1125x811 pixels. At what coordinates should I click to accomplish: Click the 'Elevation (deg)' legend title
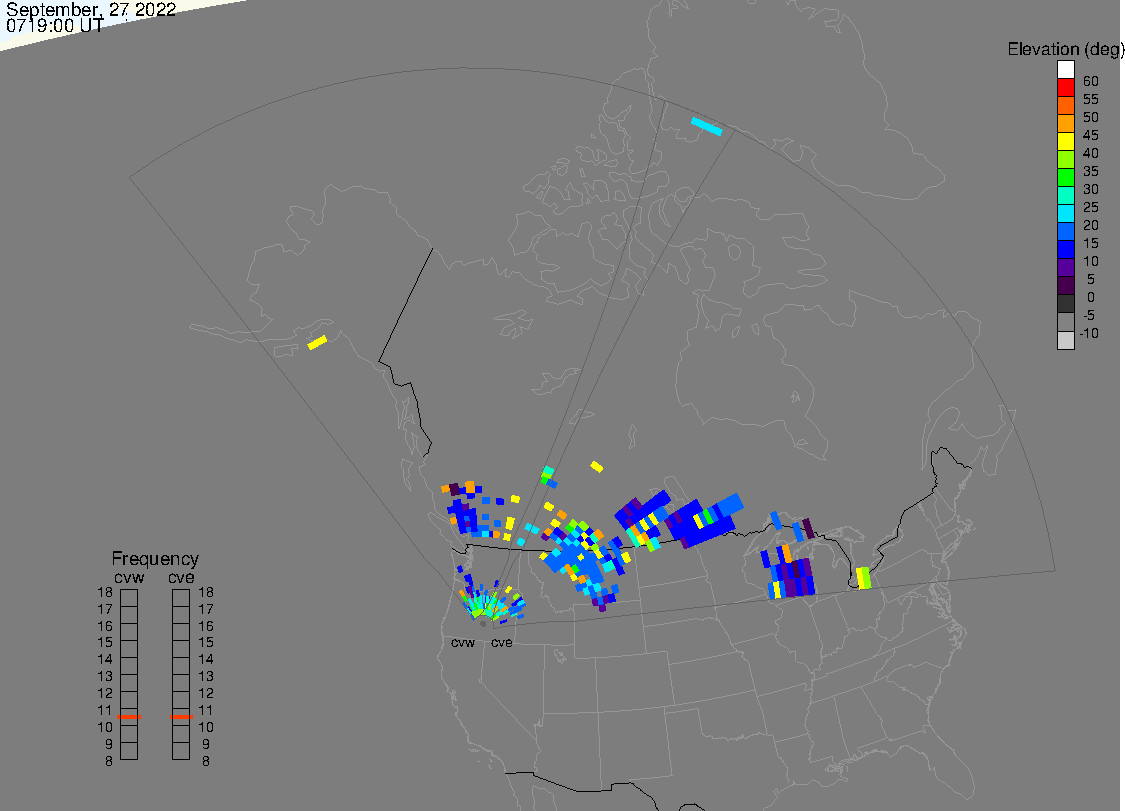tap(1065, 49)
